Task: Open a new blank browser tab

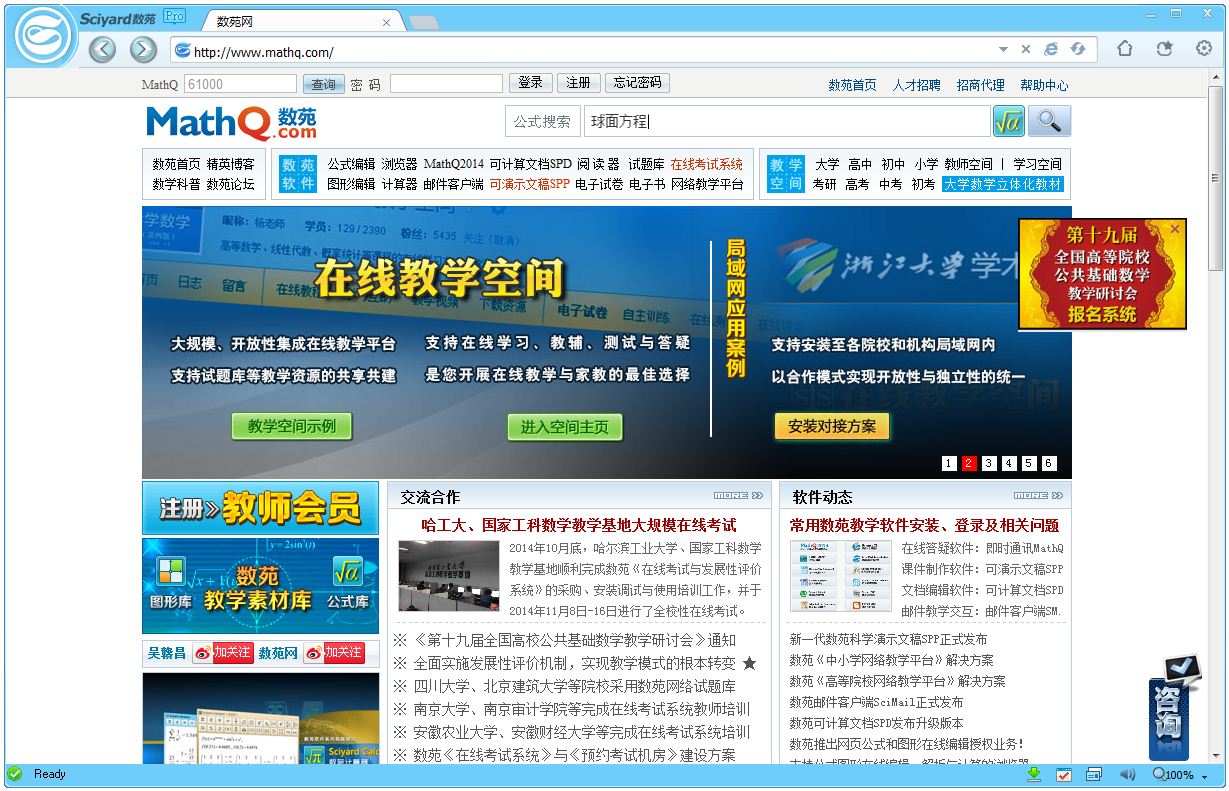Action: (424, 22)
